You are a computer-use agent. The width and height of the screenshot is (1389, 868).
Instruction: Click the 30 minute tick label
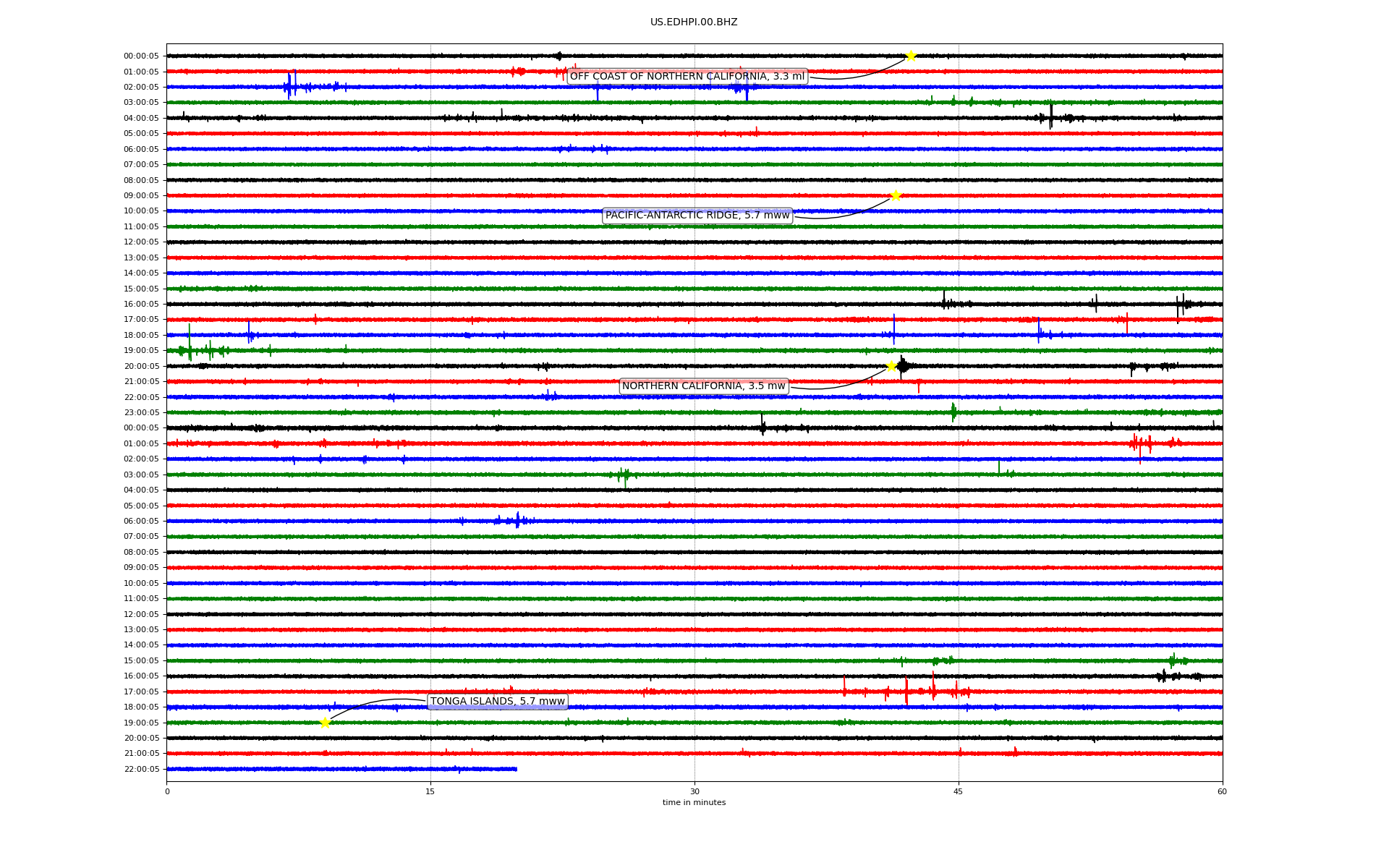694,791
